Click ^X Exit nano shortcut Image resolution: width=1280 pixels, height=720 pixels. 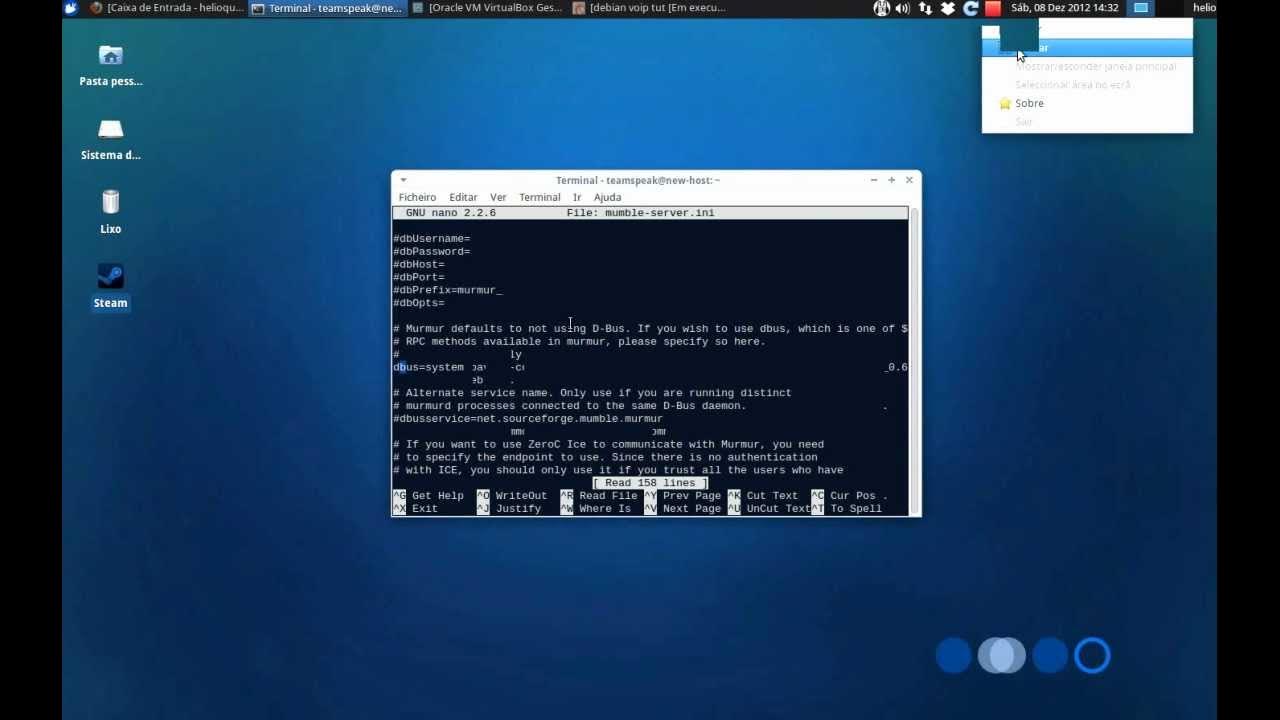click(416, 509)
